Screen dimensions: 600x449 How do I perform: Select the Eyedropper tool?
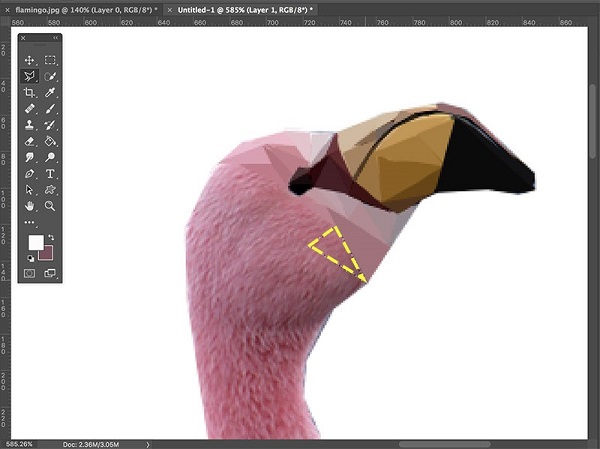pyautogui.click(x=50, y=93)
